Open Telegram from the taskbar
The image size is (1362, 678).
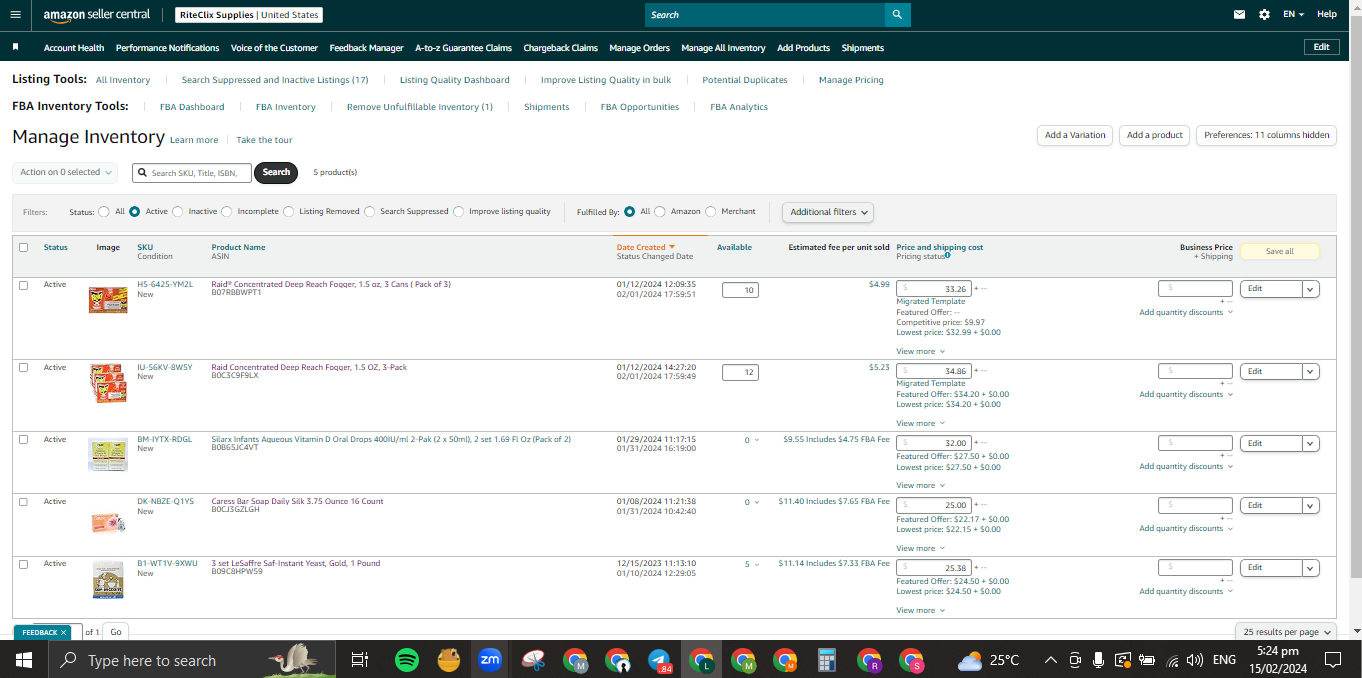click(x=659, y=660)
